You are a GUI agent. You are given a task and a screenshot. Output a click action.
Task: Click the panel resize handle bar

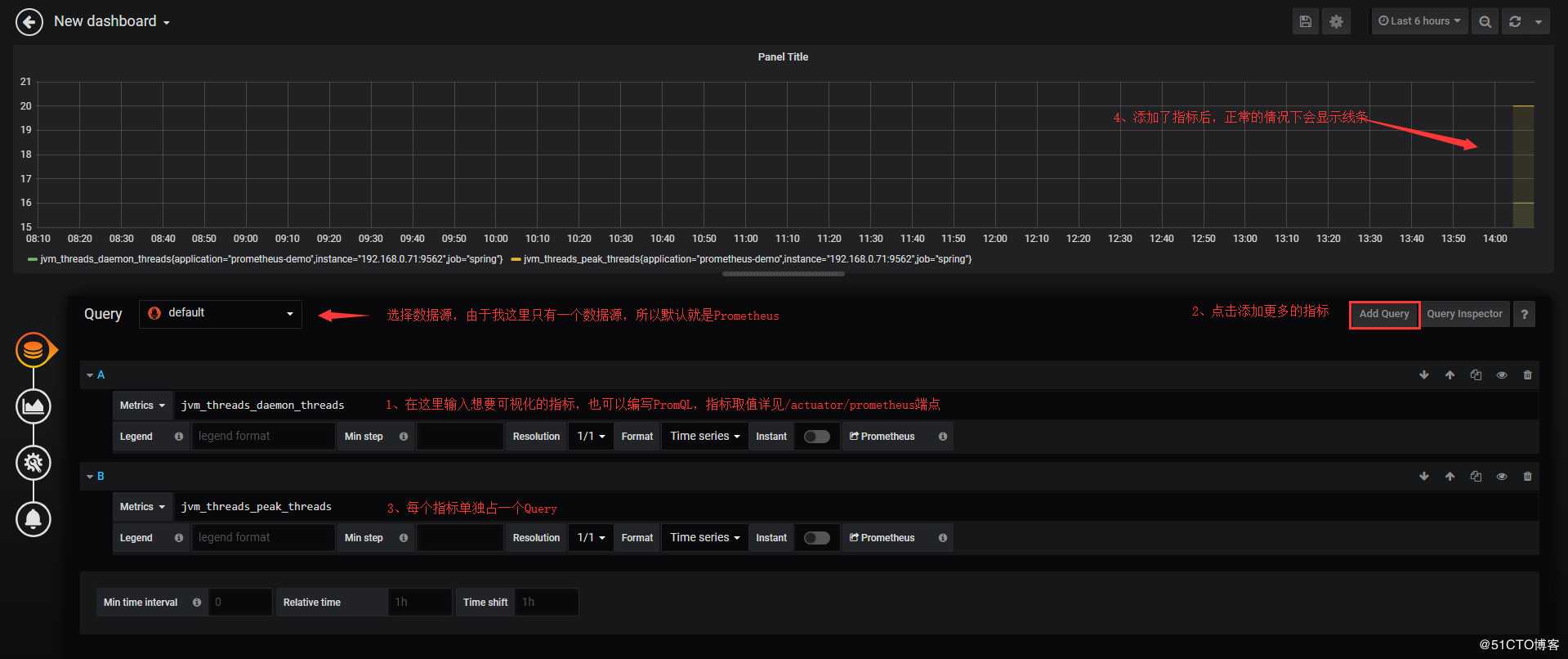784,275
